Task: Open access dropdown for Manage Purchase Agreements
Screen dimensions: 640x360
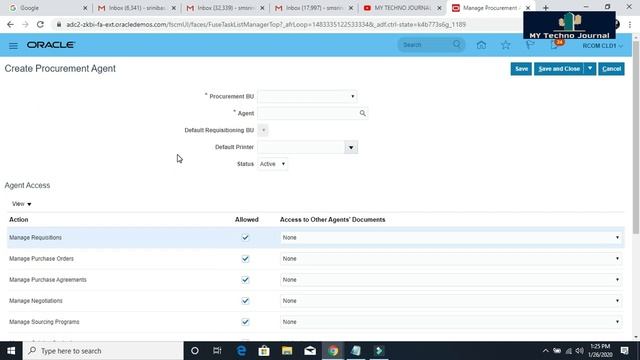Action: 451,280
